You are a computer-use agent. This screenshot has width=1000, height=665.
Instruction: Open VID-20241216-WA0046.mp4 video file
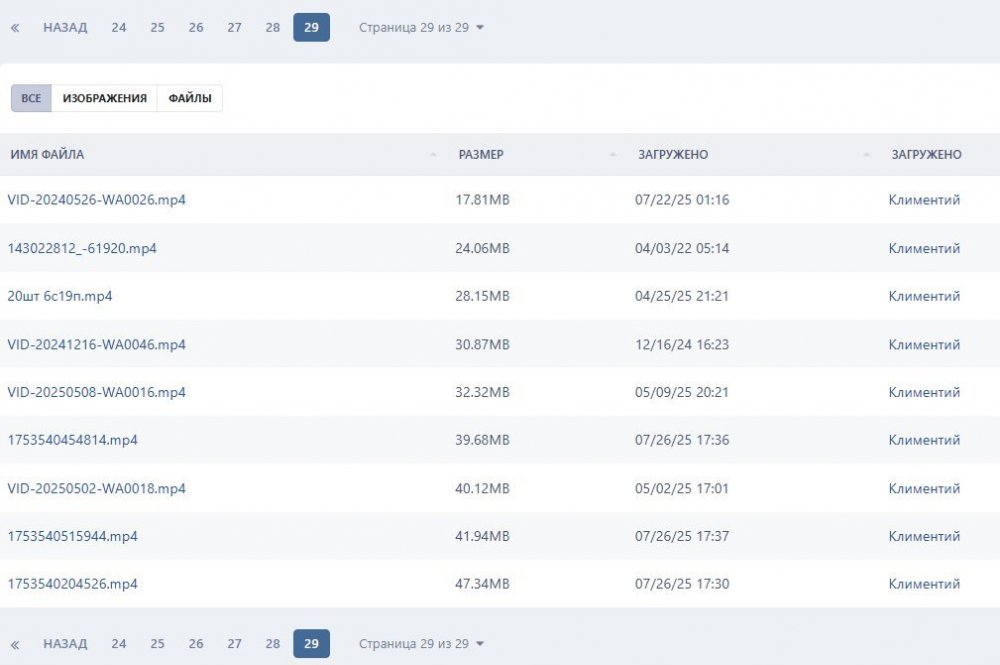tap(97, 344)
